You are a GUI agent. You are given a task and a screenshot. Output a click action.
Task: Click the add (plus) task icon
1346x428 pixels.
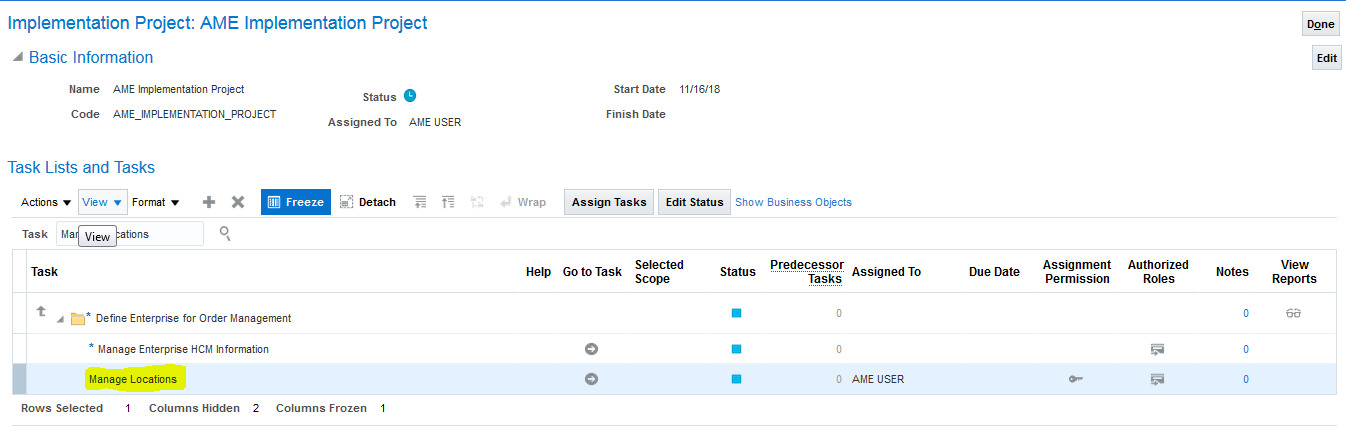coord(209,202)
